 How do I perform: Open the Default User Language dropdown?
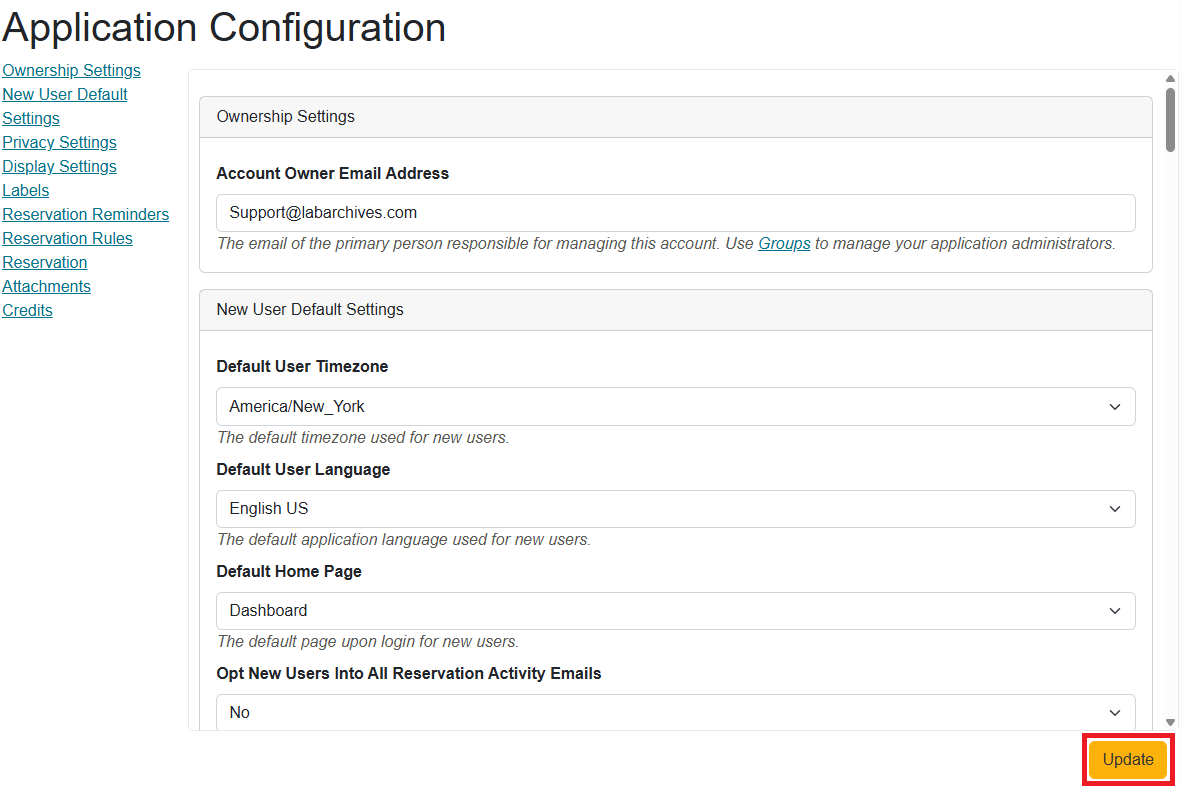[675, 508]
